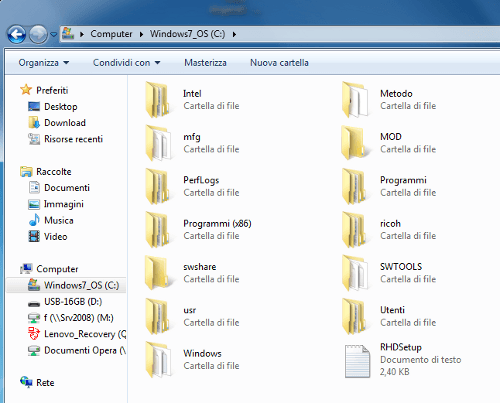Click the RHDSetup file name
This screenshot has width=500, height=403.
pyautogui.click(x=401, y=347)
